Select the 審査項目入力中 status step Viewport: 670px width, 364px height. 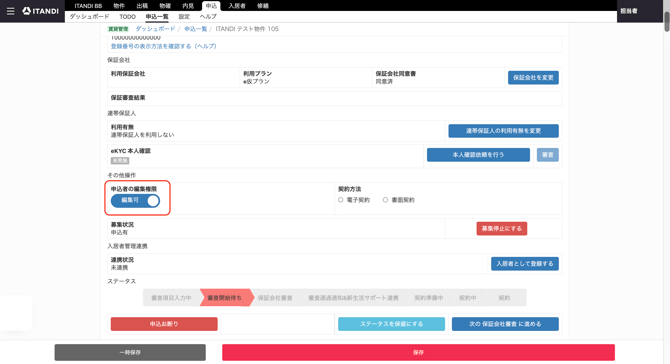point(171,298)
